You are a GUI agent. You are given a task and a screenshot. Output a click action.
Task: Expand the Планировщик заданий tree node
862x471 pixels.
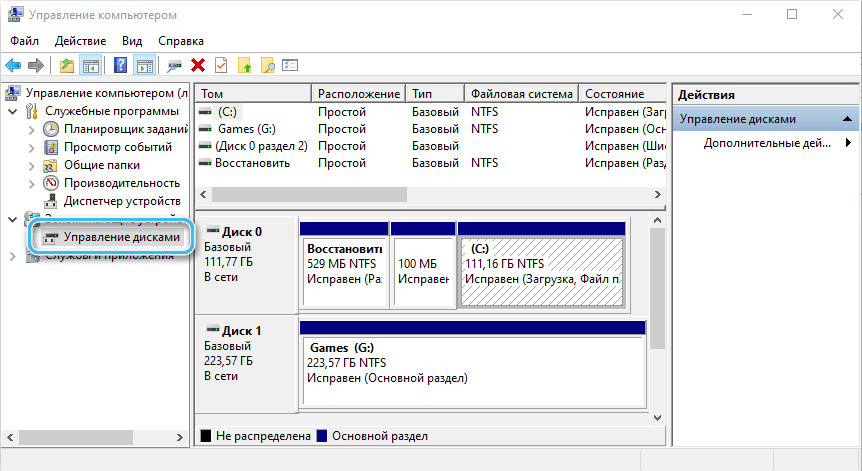pos(30,129)
